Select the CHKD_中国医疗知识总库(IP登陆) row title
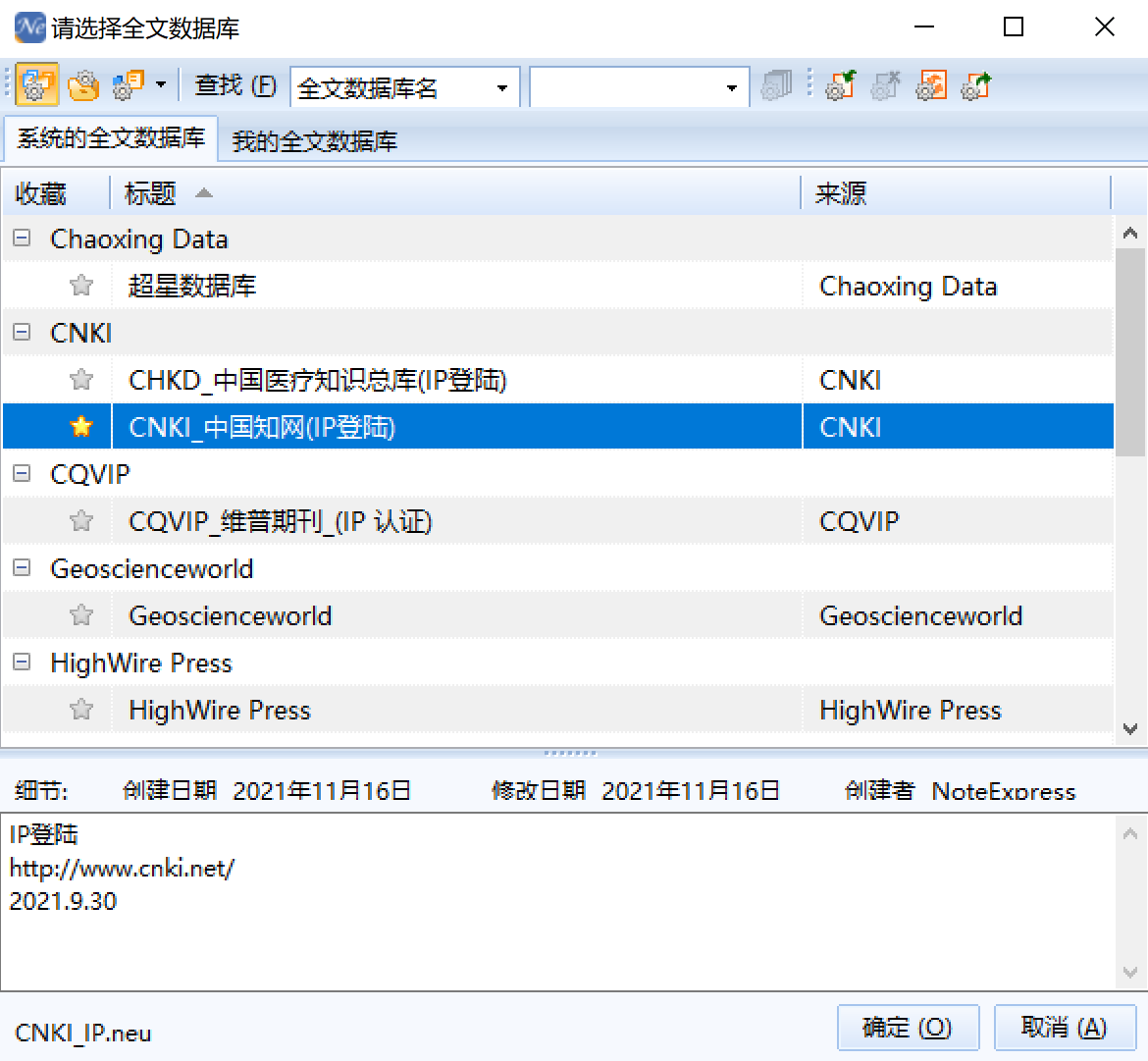1148x1061 pixels. pos(318,380)
